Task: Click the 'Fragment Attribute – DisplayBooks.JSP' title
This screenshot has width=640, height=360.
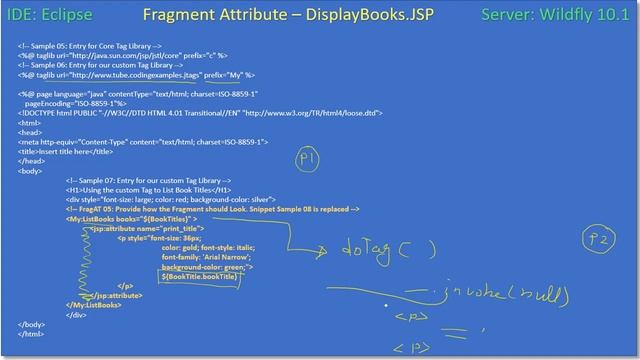Action: coord(288,15)
